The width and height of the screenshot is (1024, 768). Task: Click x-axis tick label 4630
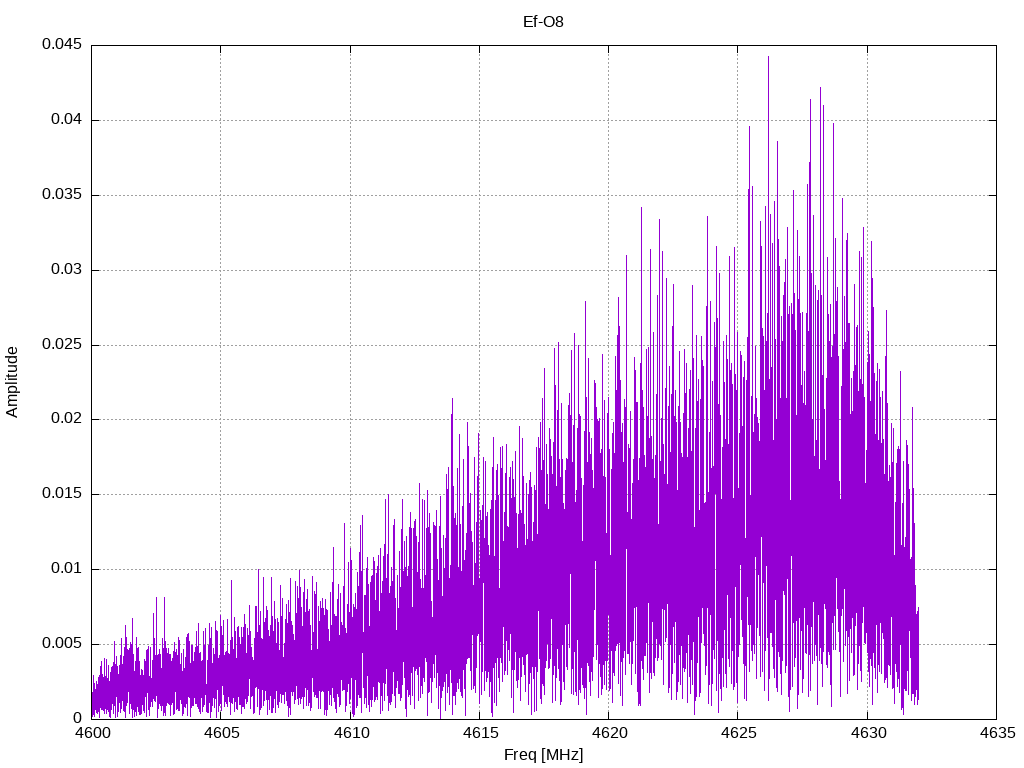[x=868, y=733]
